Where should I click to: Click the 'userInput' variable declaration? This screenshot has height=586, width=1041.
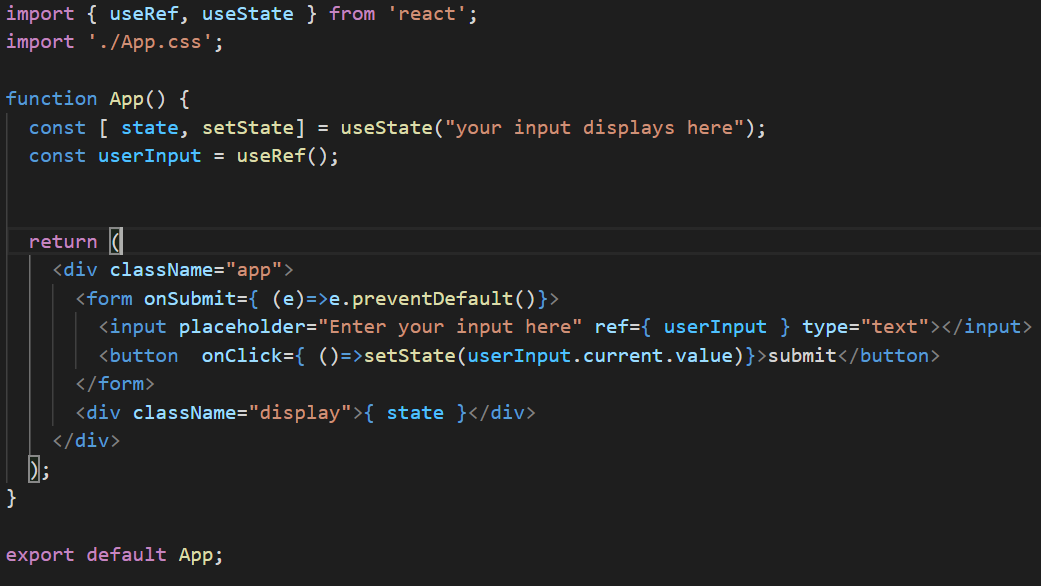[x=149, y=157]
